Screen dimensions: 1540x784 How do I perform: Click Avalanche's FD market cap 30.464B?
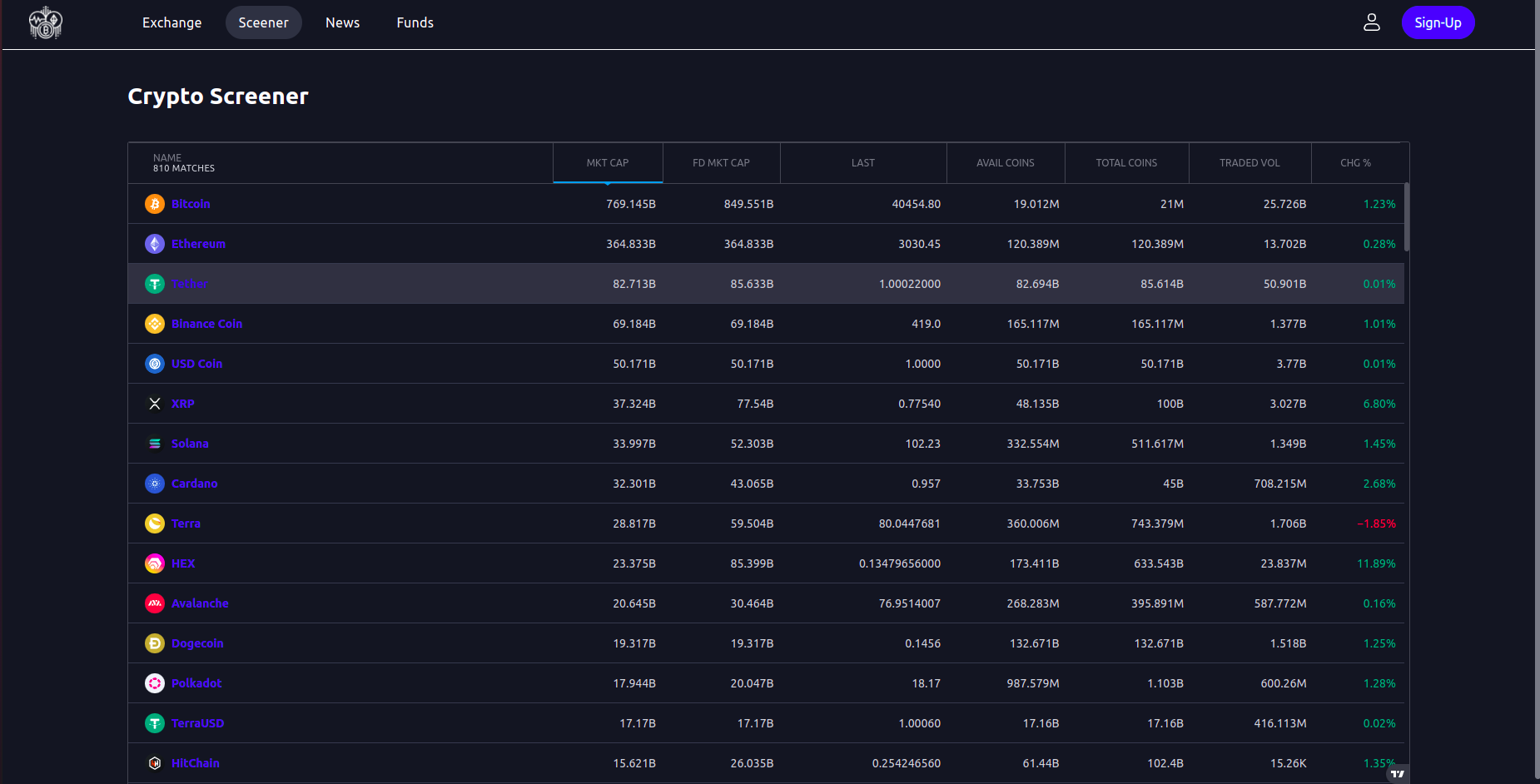tap(752, 603)
